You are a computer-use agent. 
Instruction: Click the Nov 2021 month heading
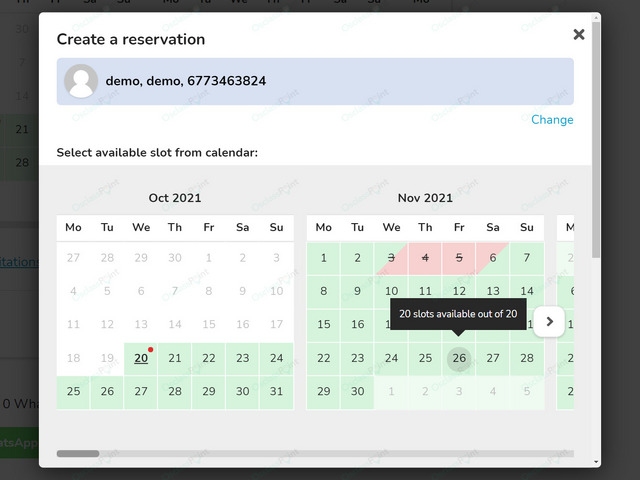tap(425, 198)
